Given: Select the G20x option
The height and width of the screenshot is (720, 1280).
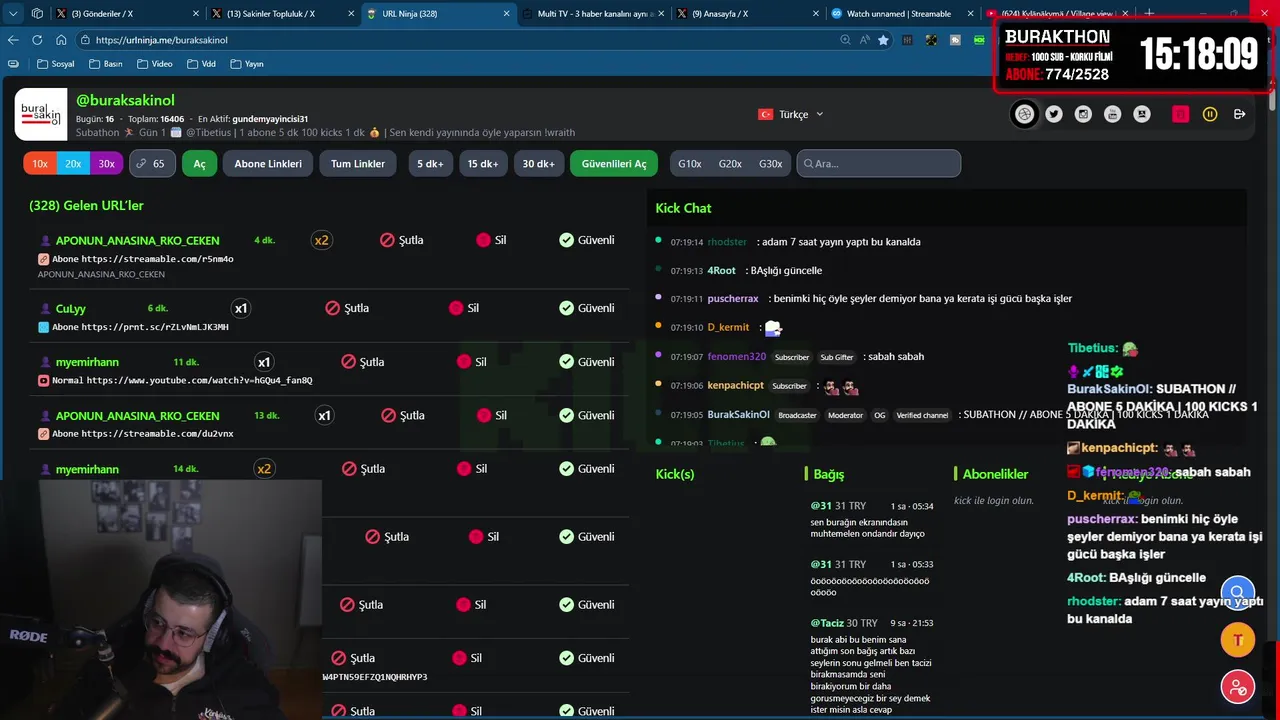Looking at the screenshot, I should point(730,163).
